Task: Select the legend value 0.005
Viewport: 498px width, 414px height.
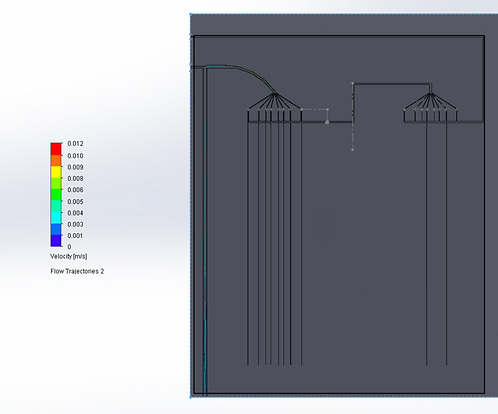Action: [x=75, y=201]
